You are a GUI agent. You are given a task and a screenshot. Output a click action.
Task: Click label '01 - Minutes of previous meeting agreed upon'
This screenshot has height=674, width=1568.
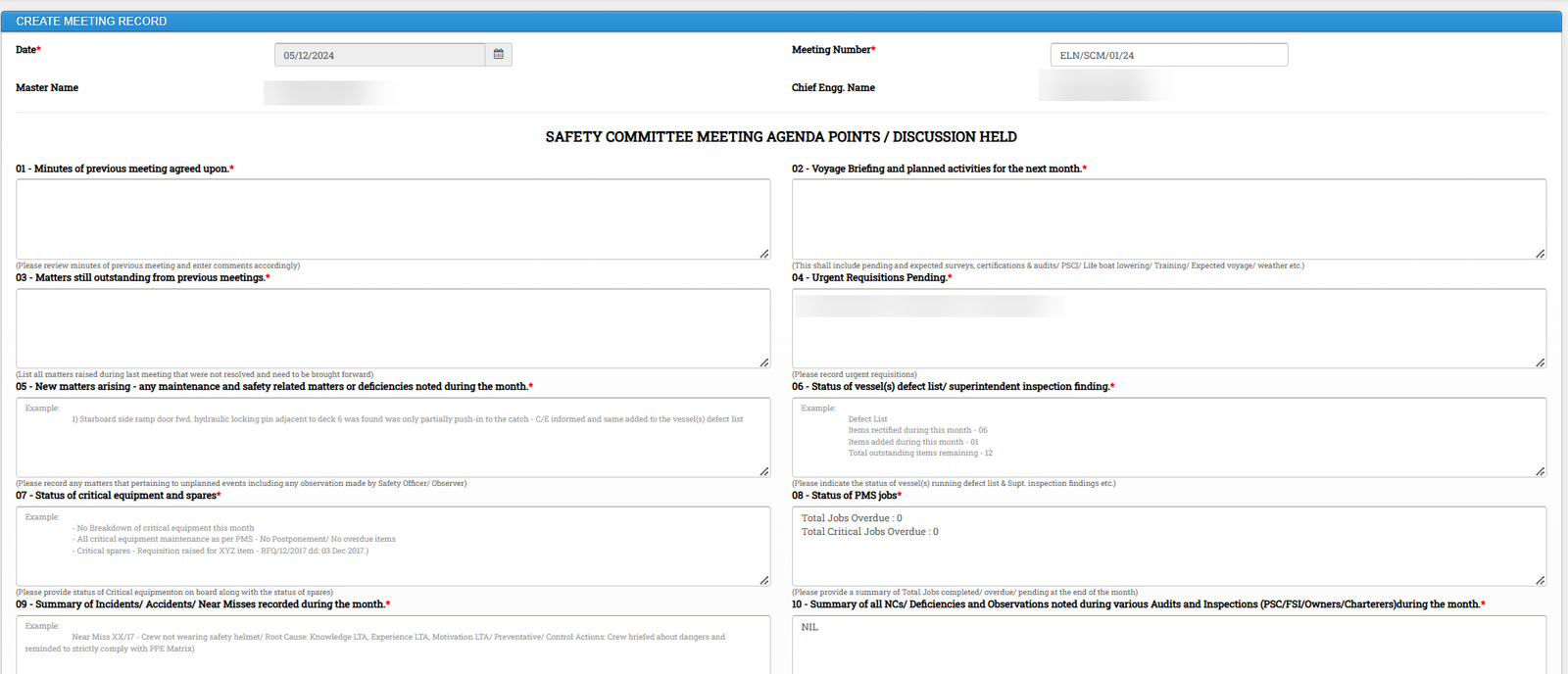[x=124, y=168]
